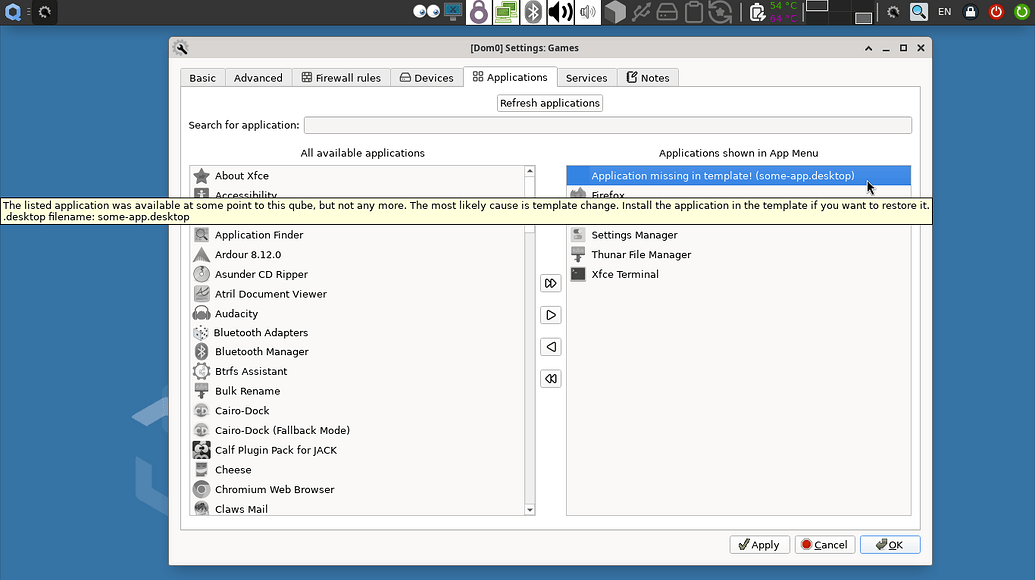Viewport: 1035px width, 580px height.
Task: Go to the Advanced tab
Action: 258,78
